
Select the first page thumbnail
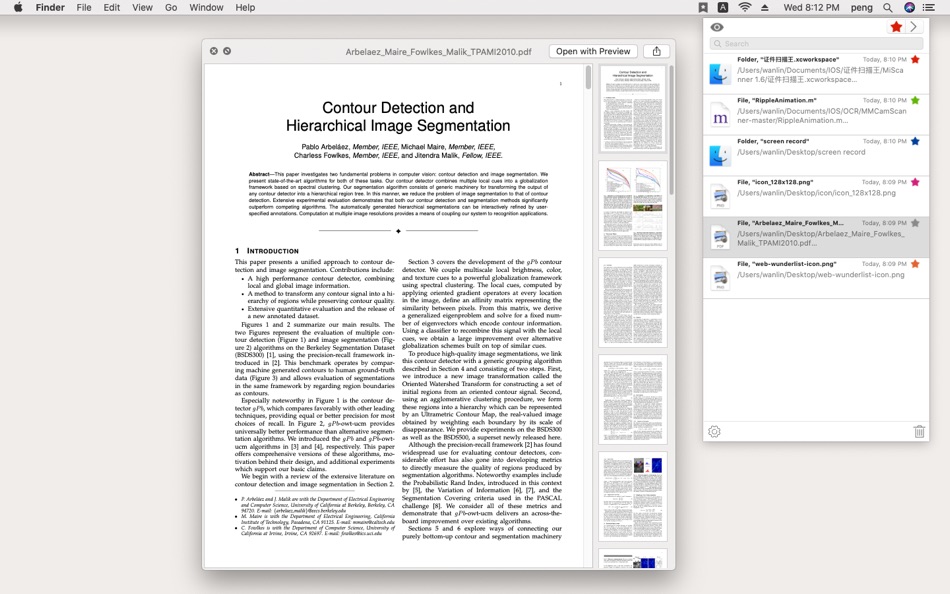(x=633, y=109)
